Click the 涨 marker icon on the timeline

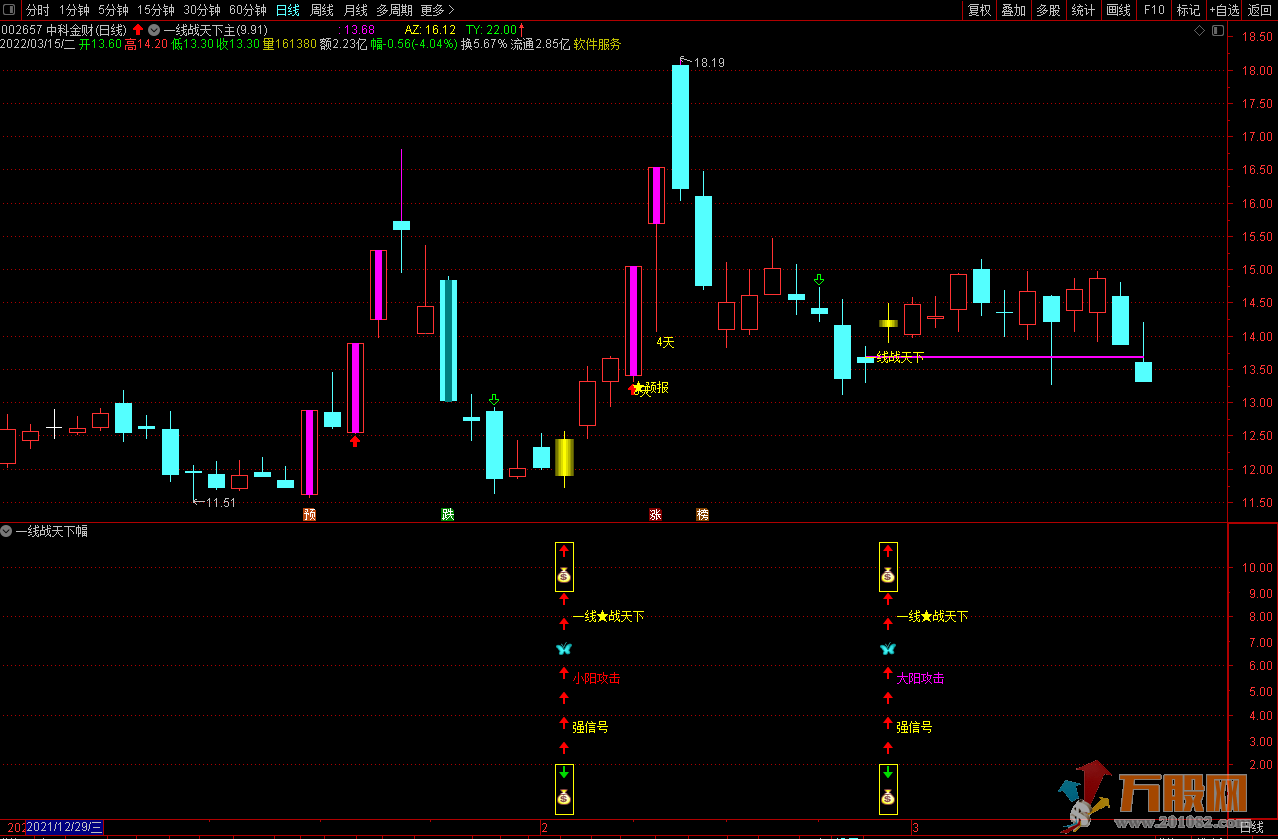point(655,515)
